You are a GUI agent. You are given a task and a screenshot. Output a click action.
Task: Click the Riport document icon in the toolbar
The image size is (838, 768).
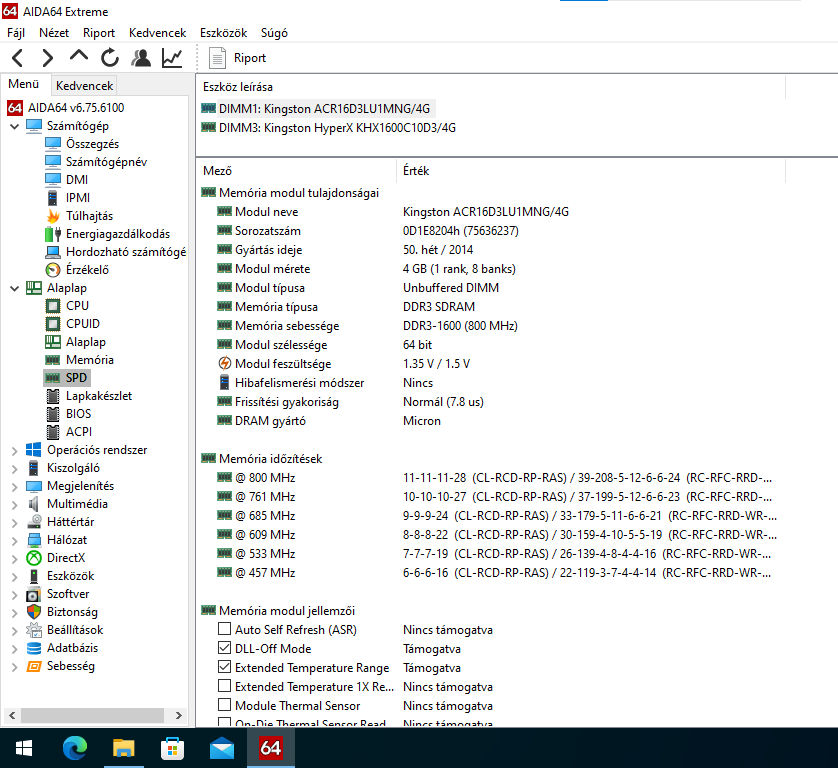point(217,58)
